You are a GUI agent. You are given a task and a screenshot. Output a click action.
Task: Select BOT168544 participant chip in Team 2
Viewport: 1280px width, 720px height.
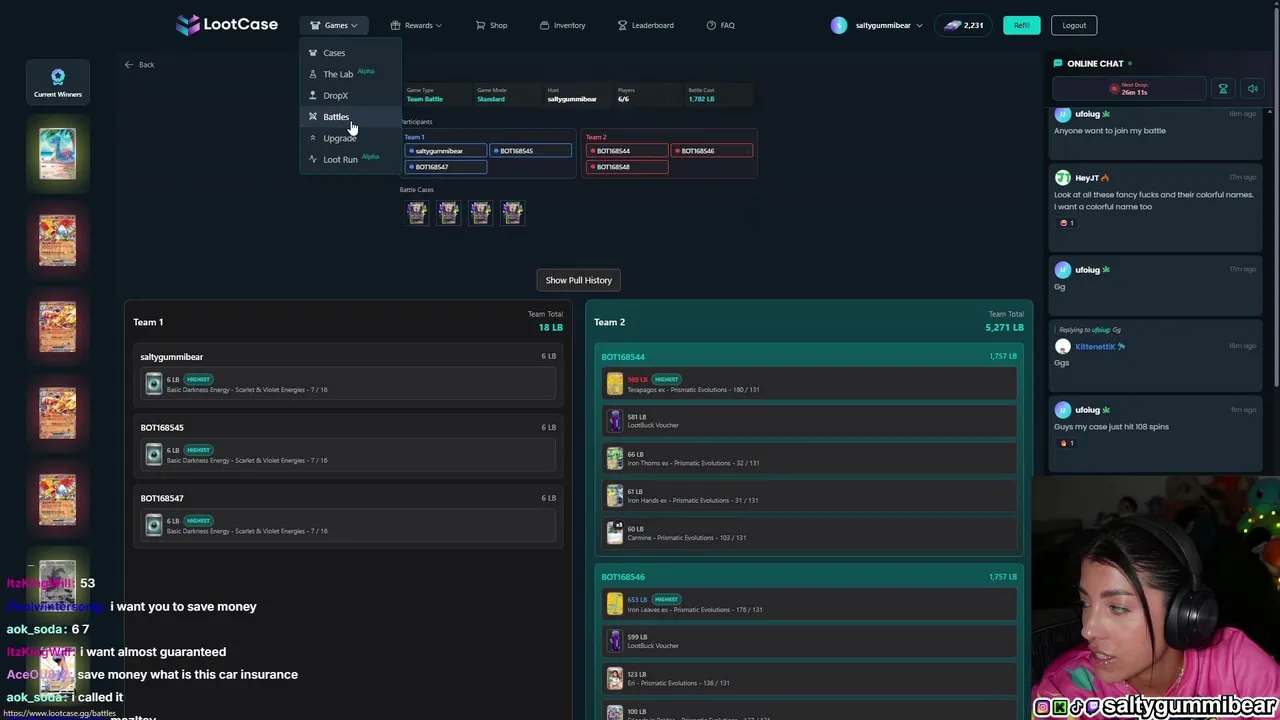(x=627, y=151)
